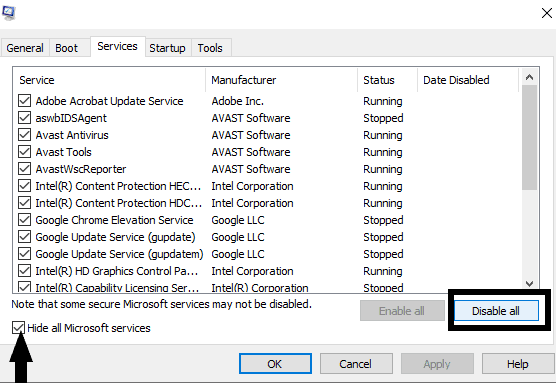Toggle the aswbIDSAgent service checkbox
This screenshot has width=556, height=383.
(24, 118)
